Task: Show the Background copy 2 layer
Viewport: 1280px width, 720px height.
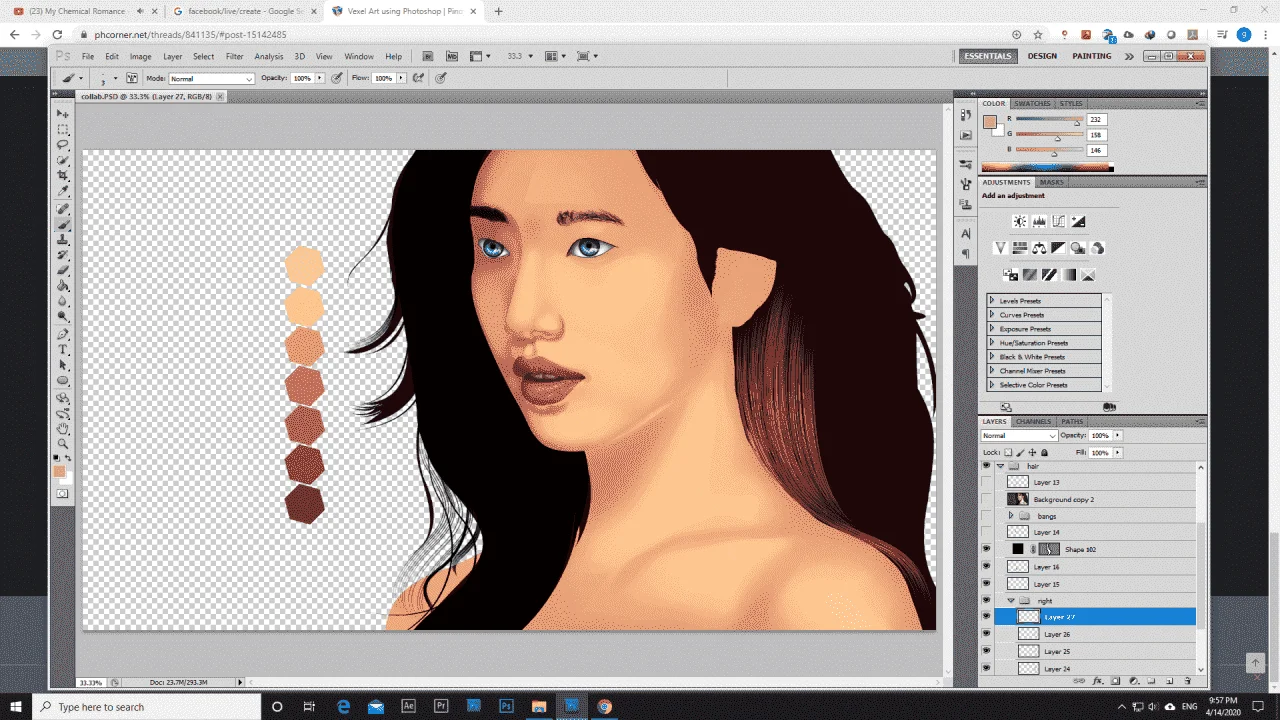Action: point(987,500)
